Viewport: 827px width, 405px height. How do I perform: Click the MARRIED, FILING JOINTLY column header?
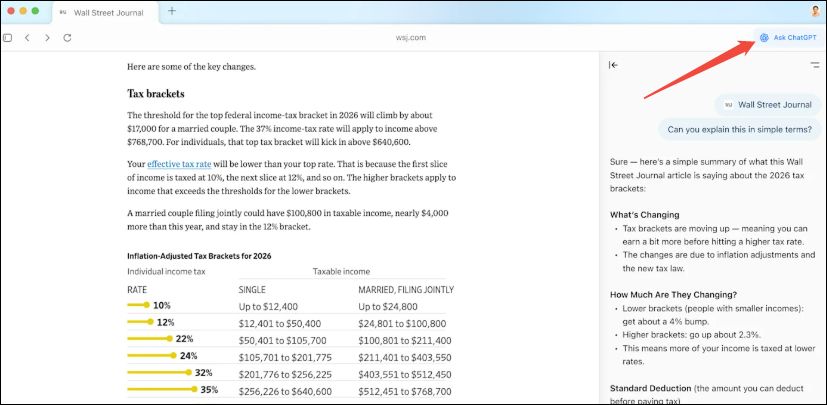click(x=405, y=289)
